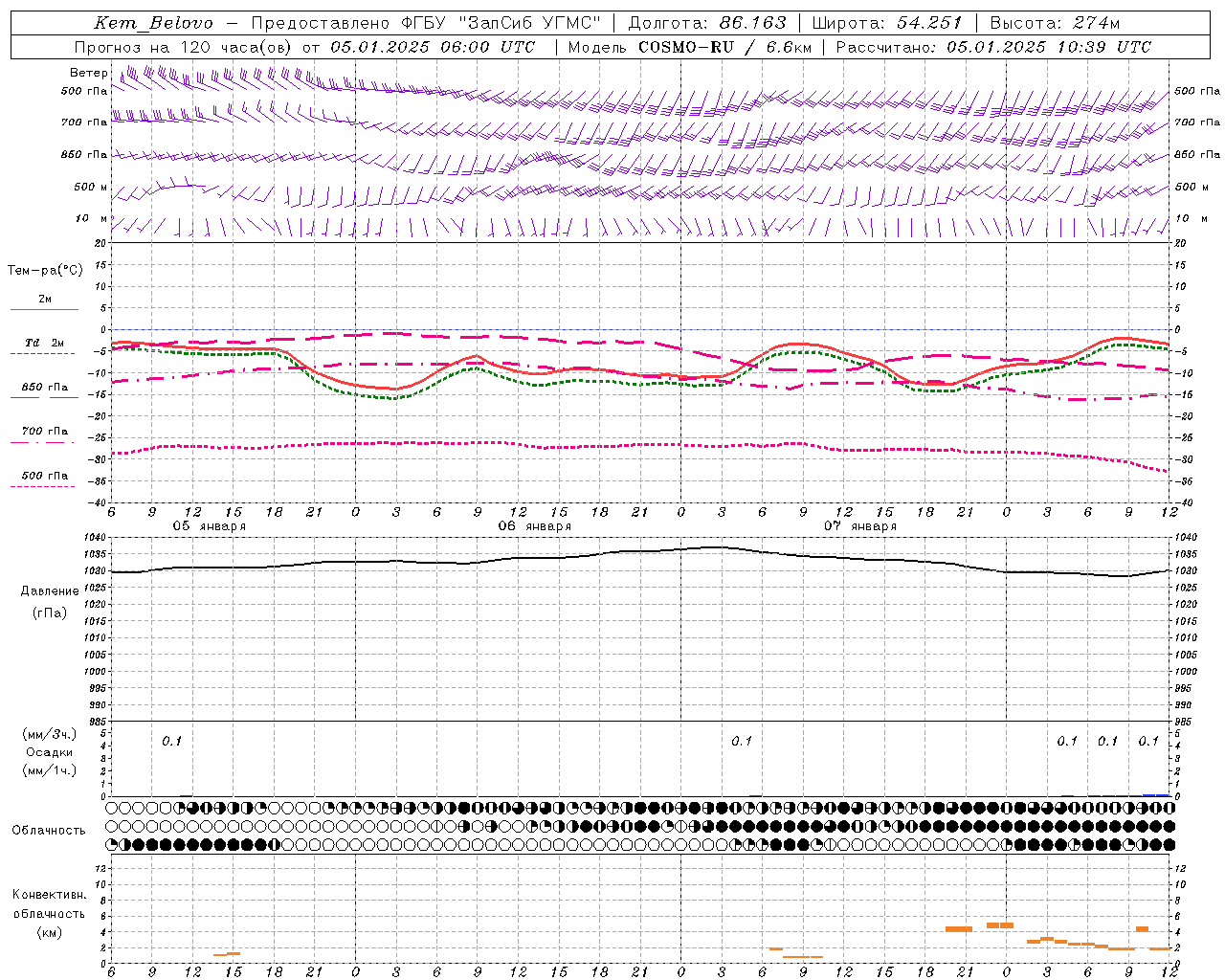Click the Конвективн. label
This screenshot has width=1225, height=980.
tap(49, 895)
